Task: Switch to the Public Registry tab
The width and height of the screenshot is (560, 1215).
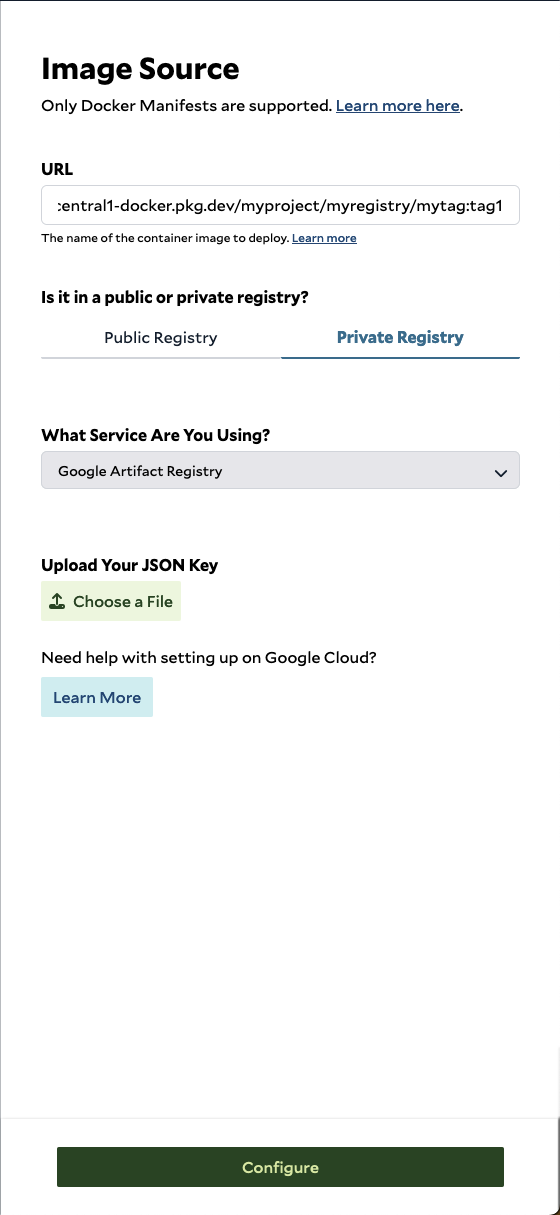Action: (x=161, y=338)
